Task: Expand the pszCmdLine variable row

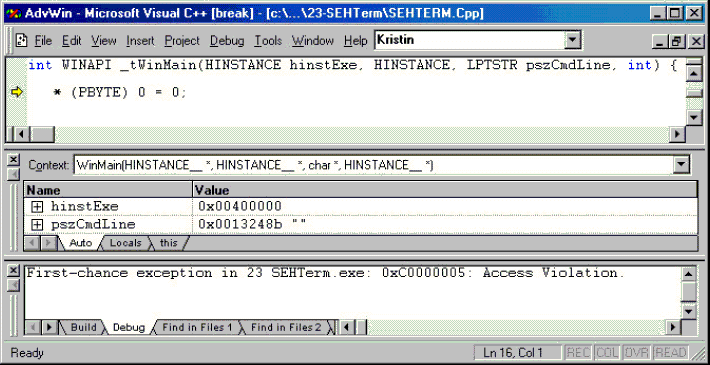Action: (x=37, y=225)
